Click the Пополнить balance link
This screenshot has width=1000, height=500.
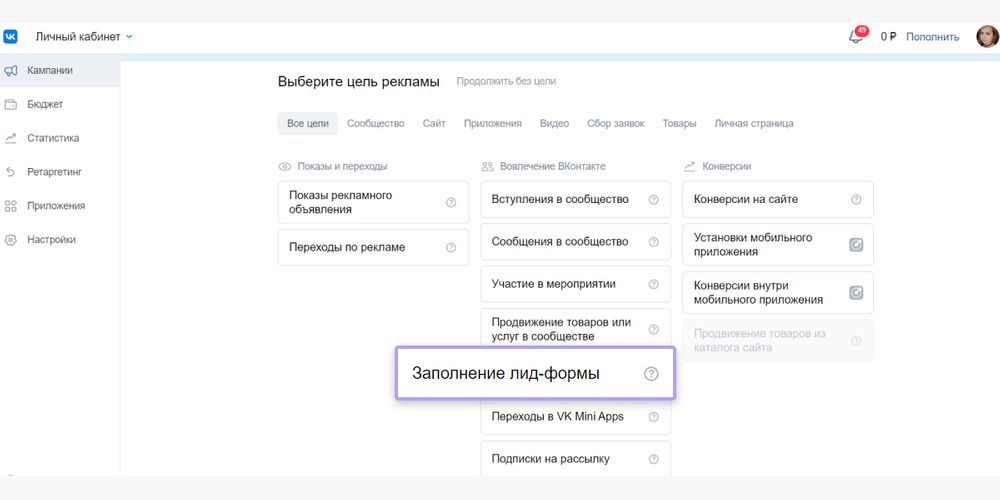coord(932,37)
